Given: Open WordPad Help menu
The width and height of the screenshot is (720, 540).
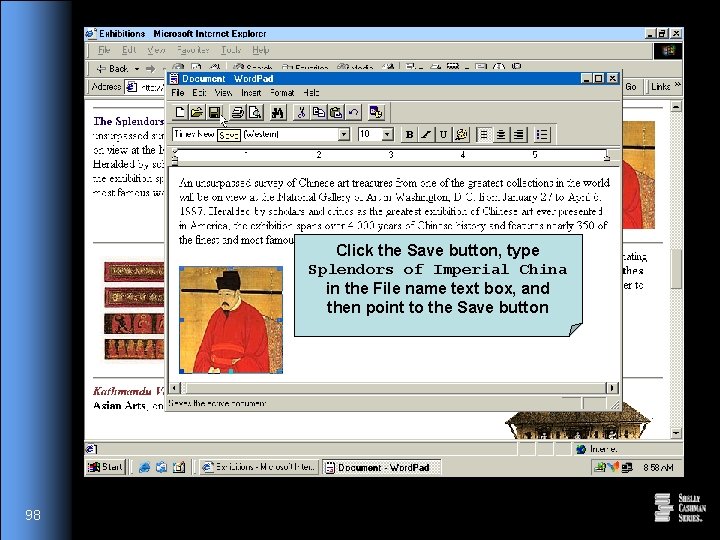Looking at the screenshot, I should (311, 93).
